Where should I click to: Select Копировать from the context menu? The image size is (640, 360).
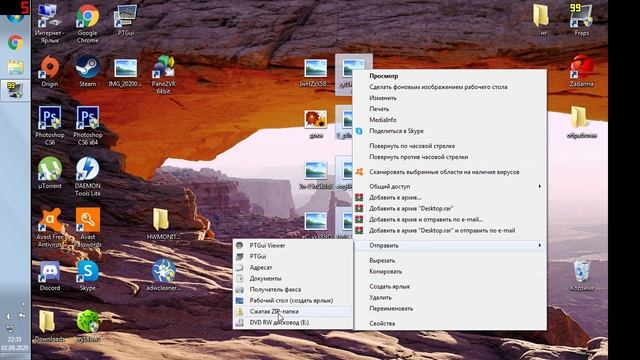coord(450,271)
